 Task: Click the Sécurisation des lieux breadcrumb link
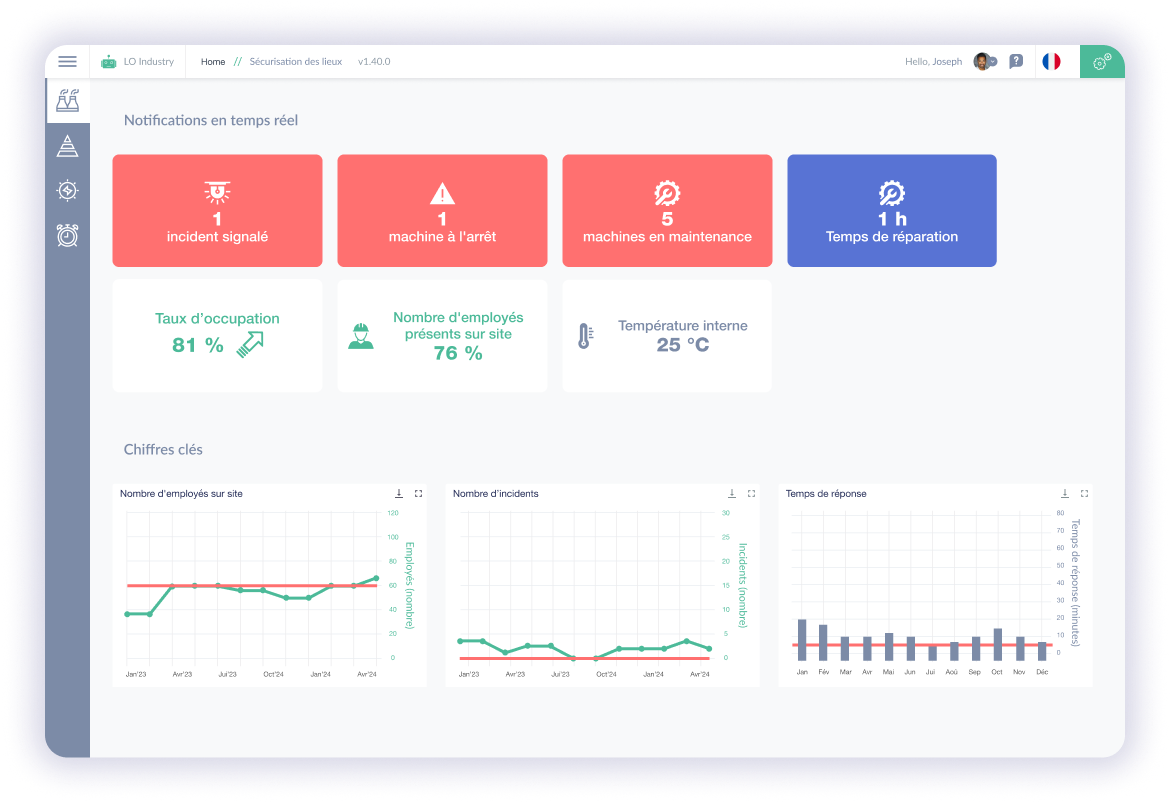[296, 61]
